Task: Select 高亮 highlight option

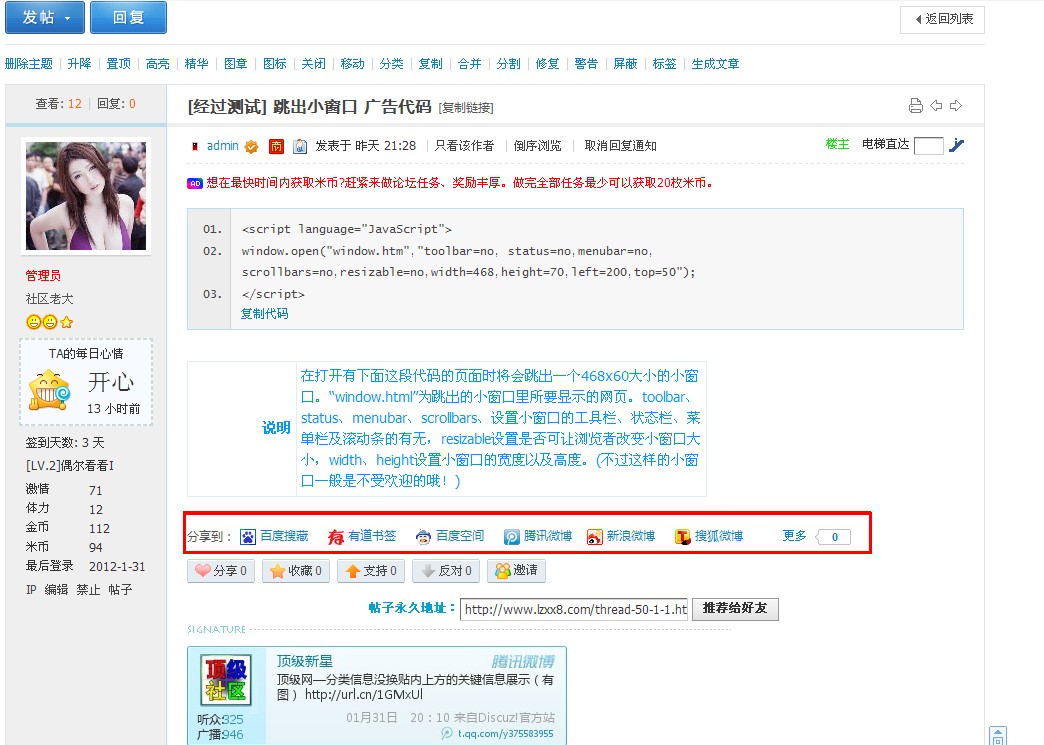Action: click(x=157, y=64)
